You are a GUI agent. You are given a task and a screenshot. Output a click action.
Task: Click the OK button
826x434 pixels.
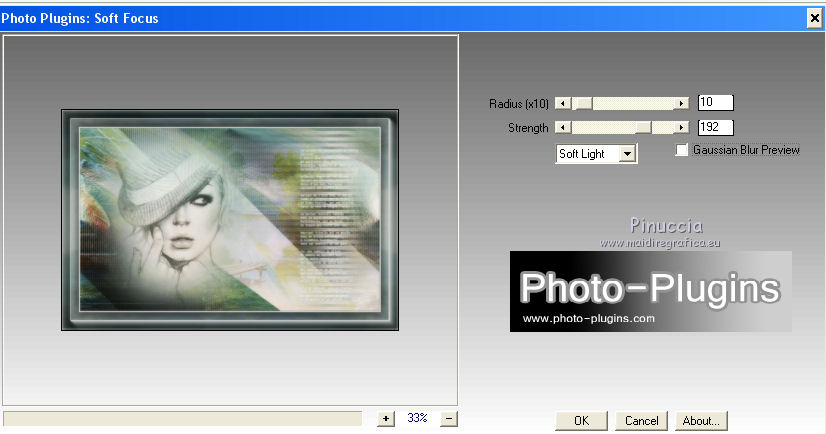pyautogui.click(x=581, y=421)
